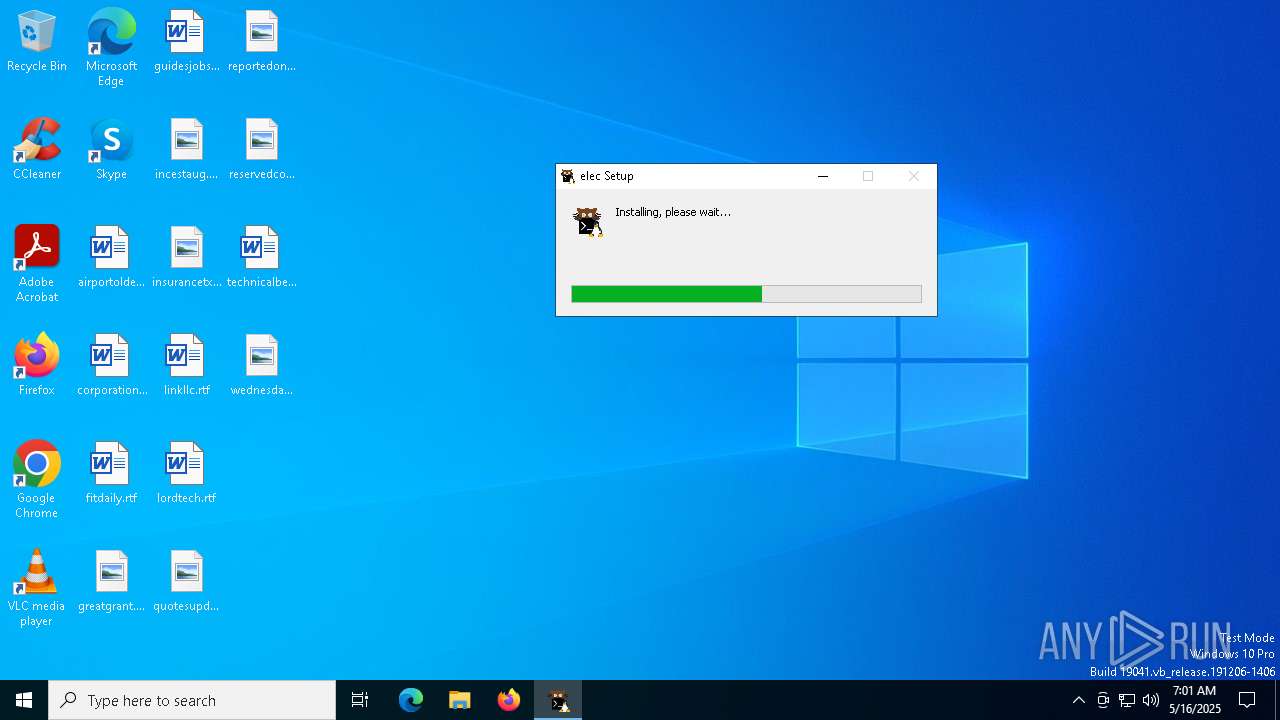
Task: Open volume control tray icon
Action: pos(1151,700)
